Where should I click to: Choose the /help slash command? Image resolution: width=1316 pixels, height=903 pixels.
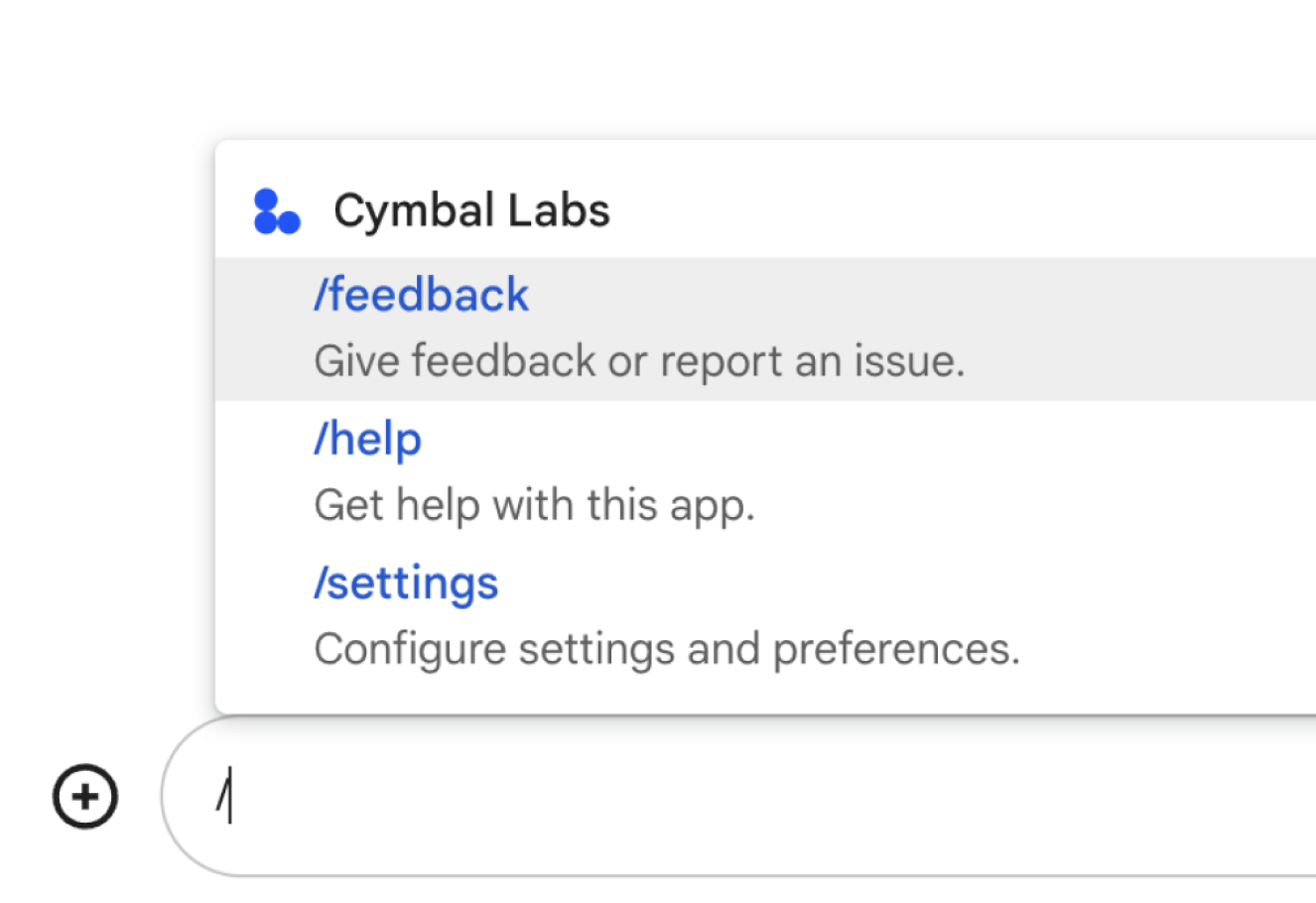tap(367, 439)
